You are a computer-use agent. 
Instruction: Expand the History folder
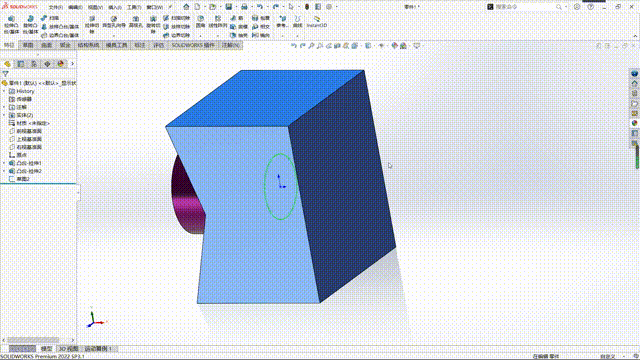(x=4, y=91)
